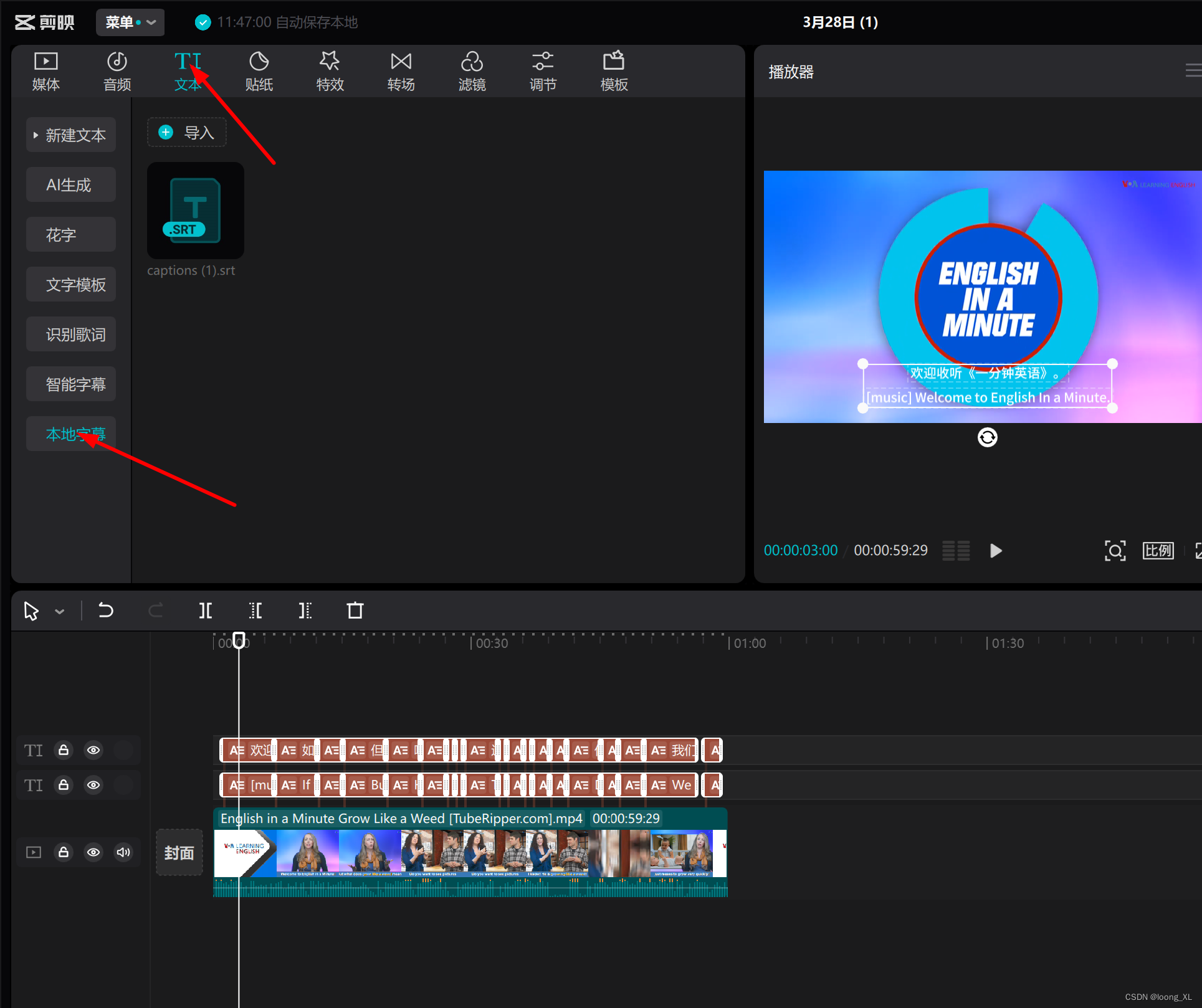Click the zoom-to-fit icon in player

tap(1115, 551)
